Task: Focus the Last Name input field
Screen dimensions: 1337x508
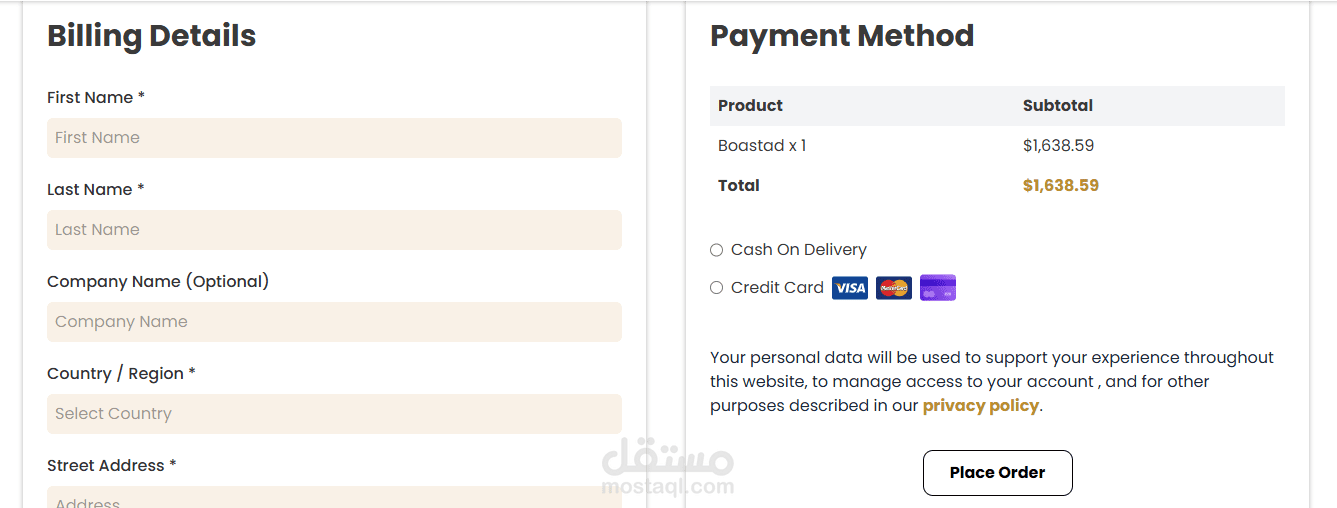Action: (x=334, y=230)
